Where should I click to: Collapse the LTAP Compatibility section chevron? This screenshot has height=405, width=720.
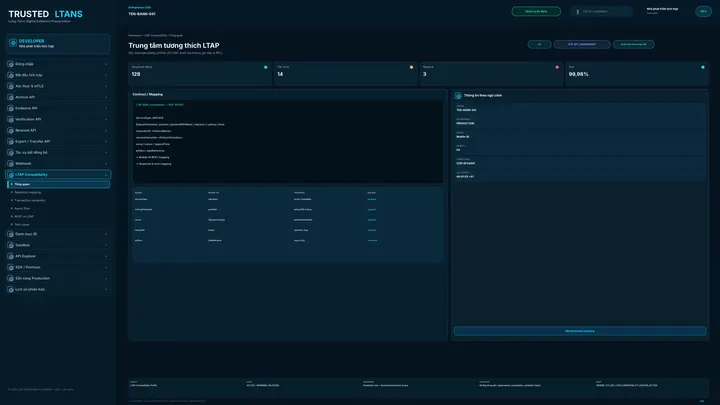coord(106,174)
